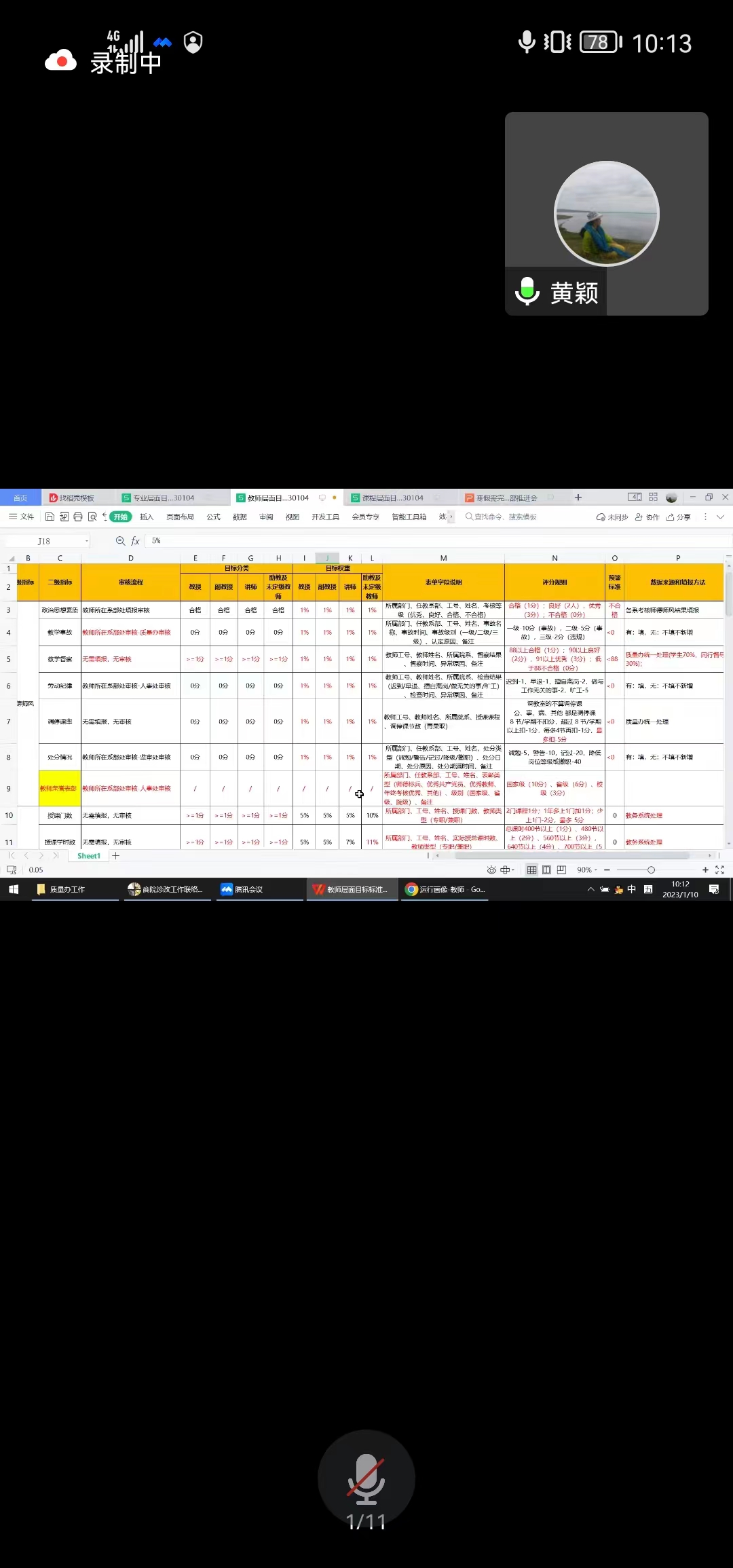This screenshot has width=733, height=1568.
Task: Select the 开始 ribbon tab
Action: 121,517
